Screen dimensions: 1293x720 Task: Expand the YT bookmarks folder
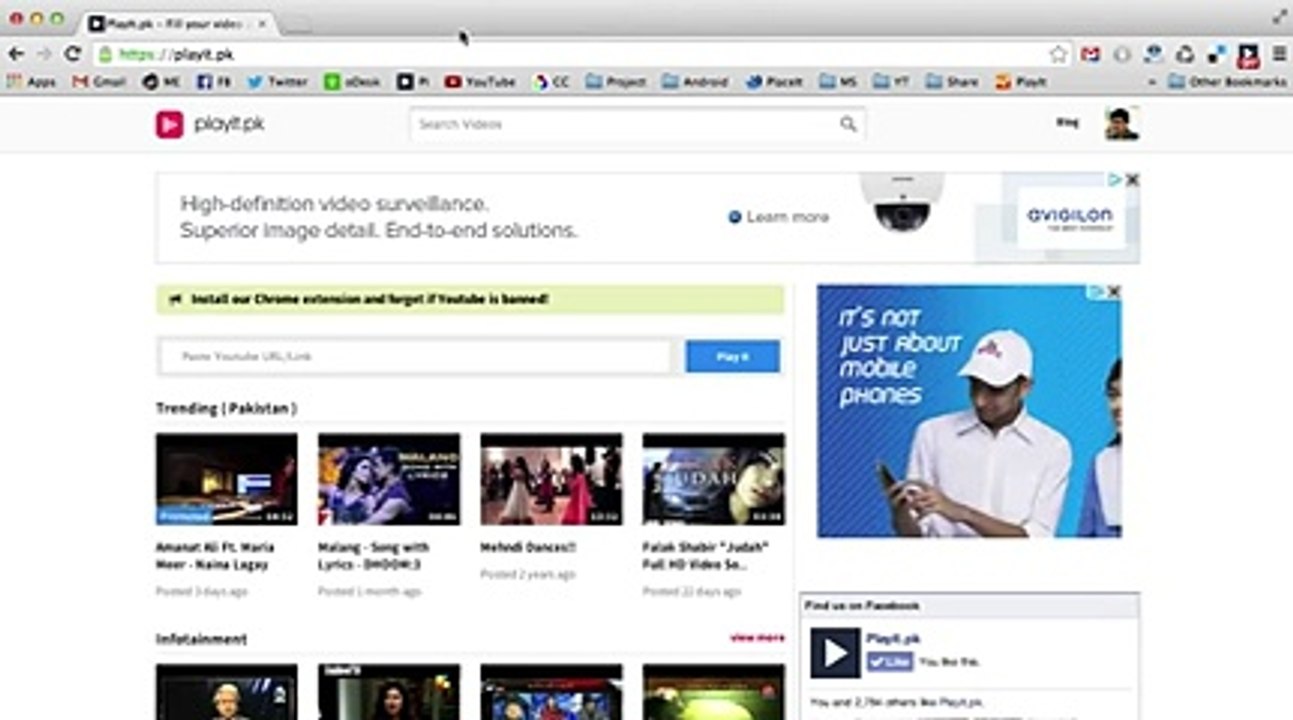[891, 82]
